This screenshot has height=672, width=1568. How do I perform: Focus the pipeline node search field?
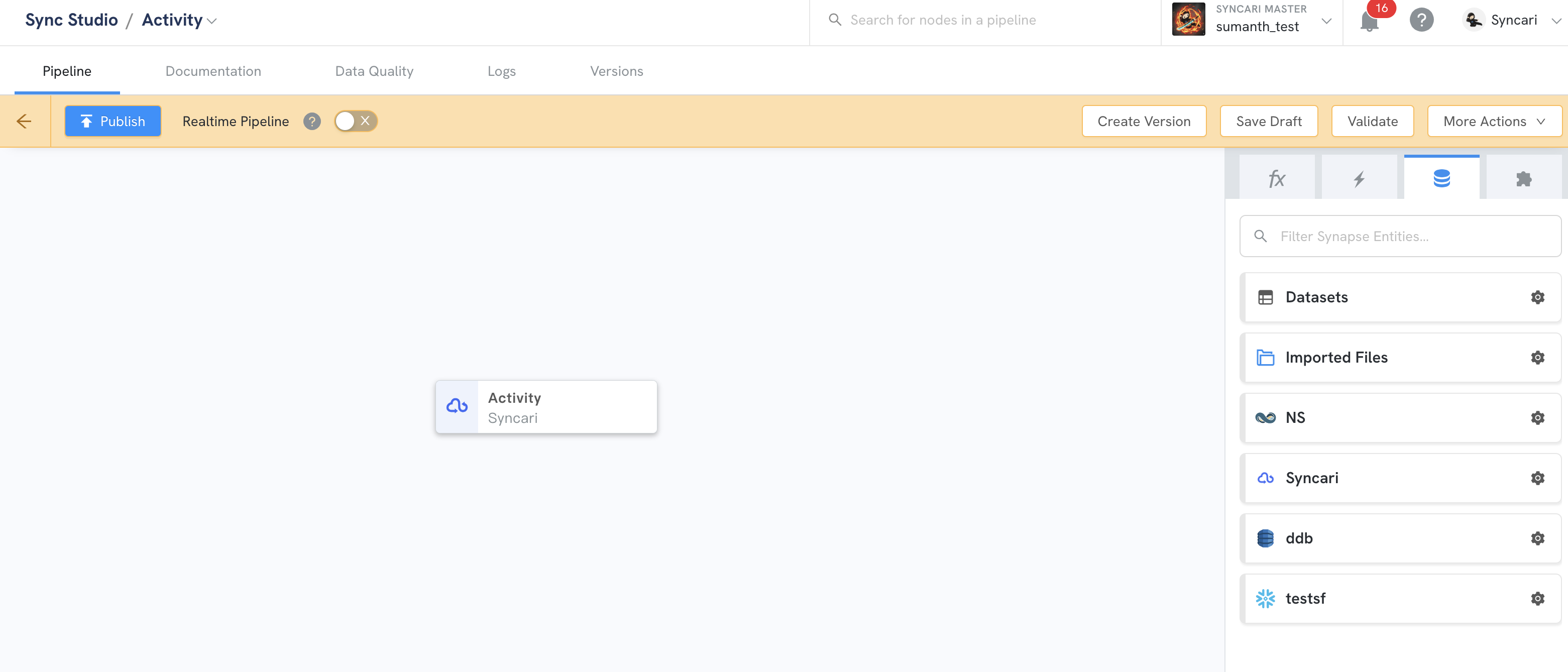[x=985, y=20]
